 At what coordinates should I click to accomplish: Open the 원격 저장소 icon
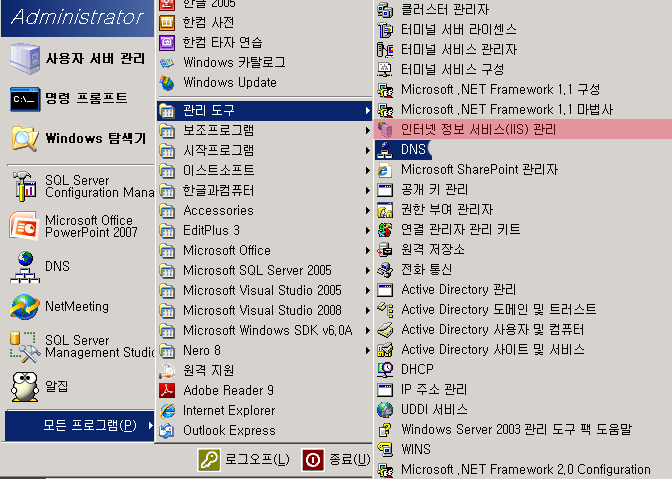(x=385, y=249)
